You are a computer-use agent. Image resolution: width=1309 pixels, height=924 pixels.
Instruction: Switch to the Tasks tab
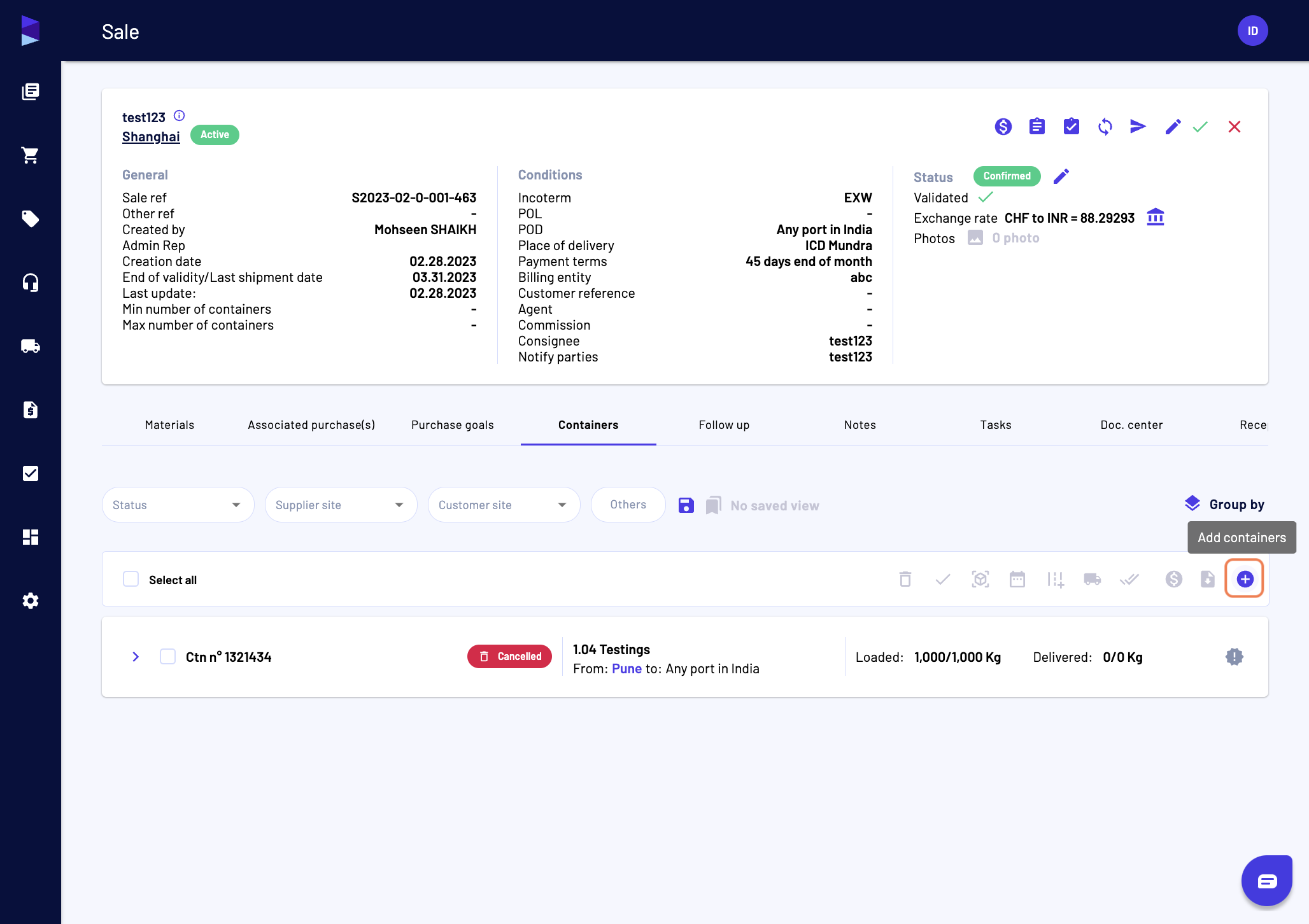[995, 425]
